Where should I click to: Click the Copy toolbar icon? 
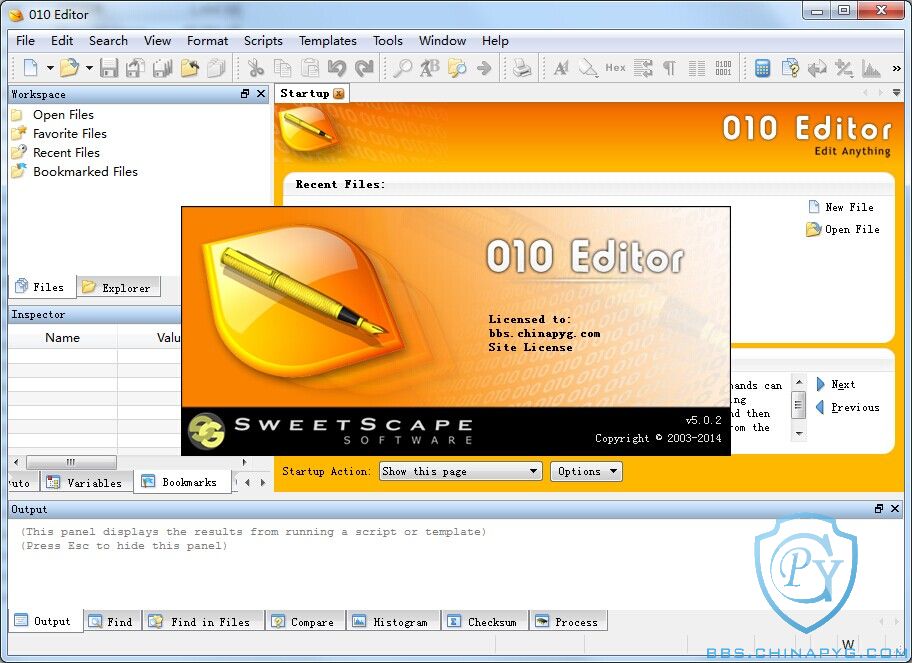click(283, 68)
